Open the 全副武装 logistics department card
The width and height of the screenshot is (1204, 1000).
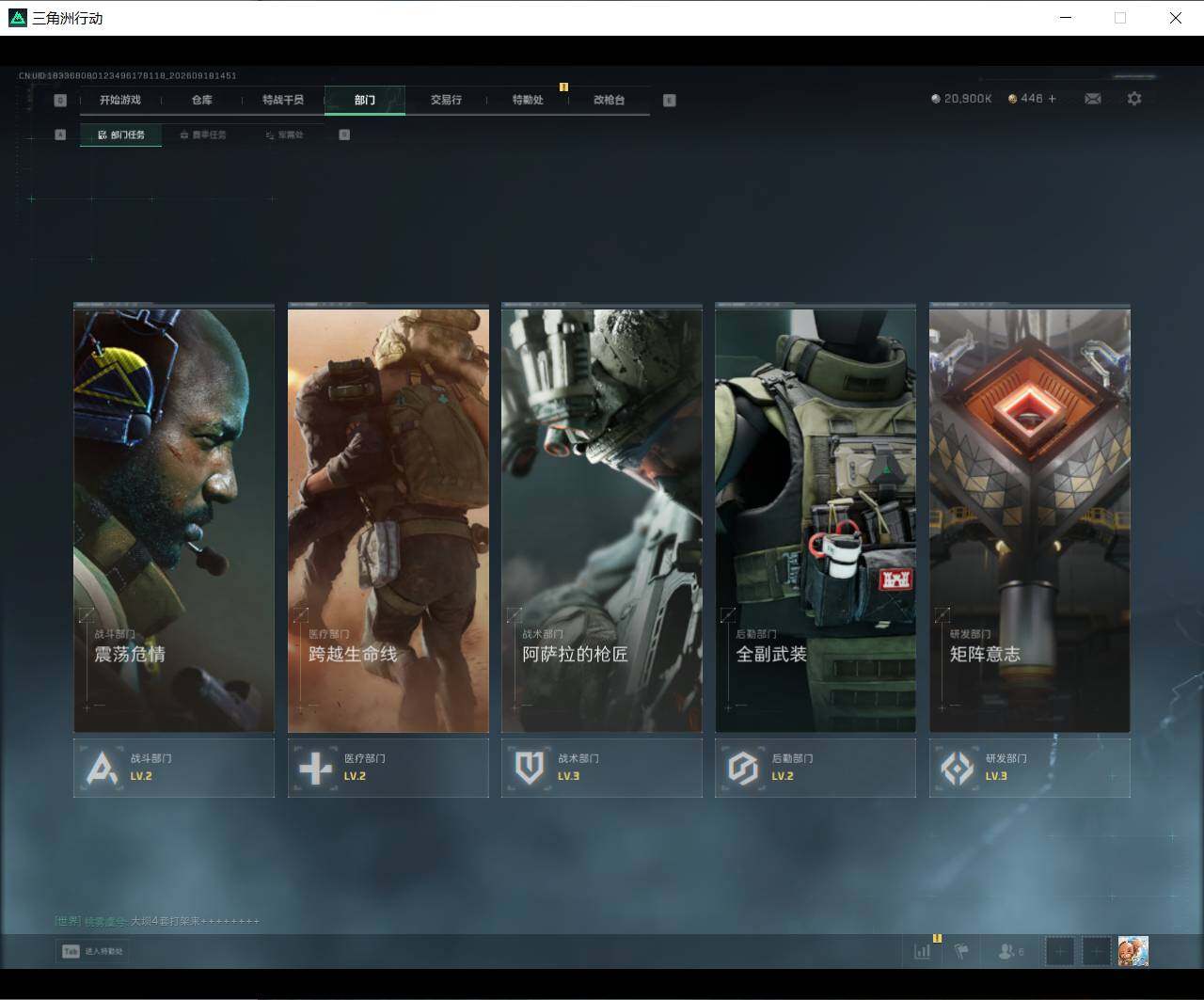pyautogui.click(x=816, y=518)
